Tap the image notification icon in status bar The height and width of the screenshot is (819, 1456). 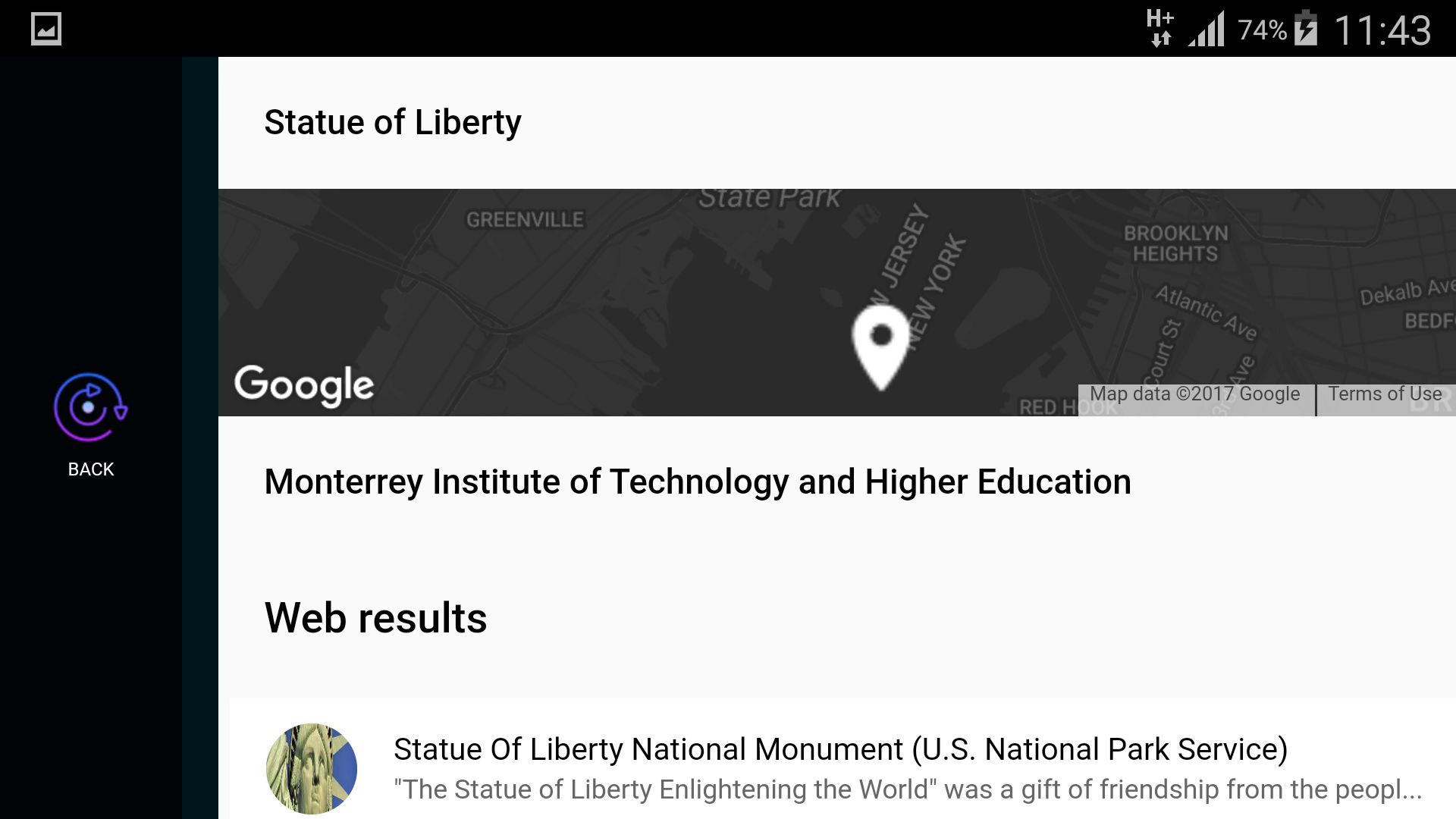(x=46, y=29)
